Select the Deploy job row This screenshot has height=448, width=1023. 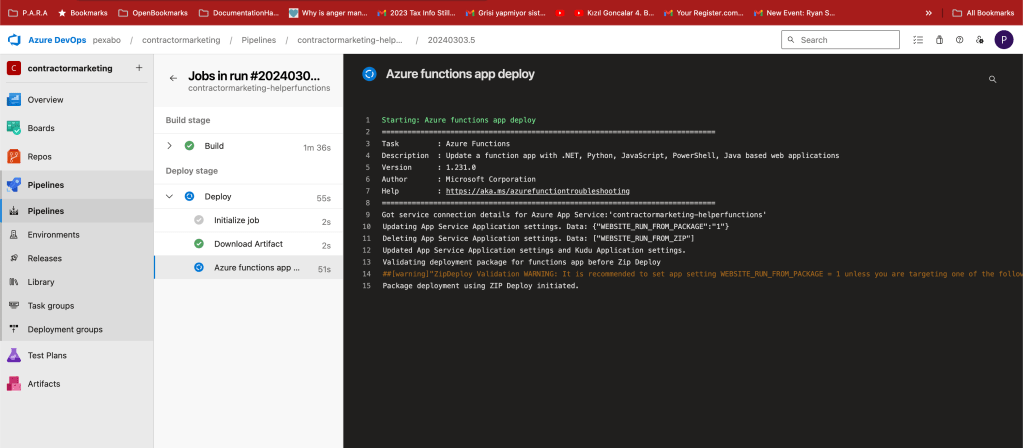click(248, 196)
